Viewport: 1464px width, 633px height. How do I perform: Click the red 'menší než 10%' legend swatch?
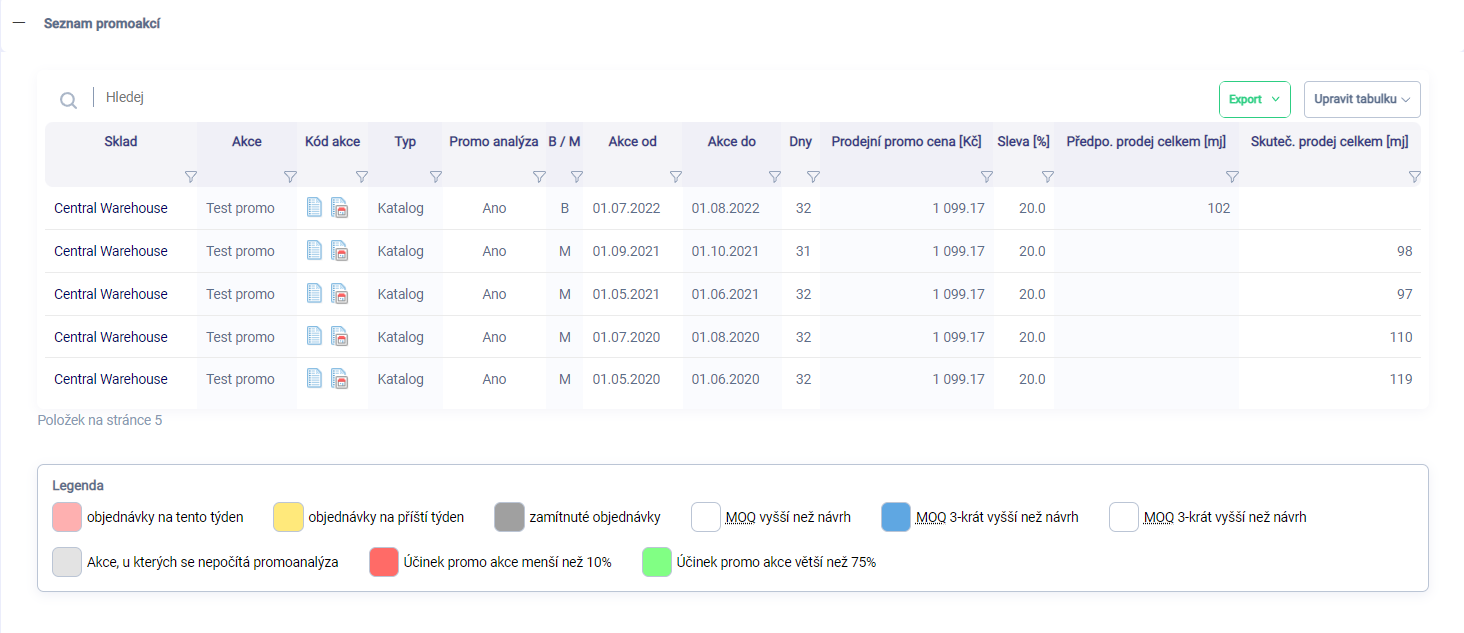[383, 562]
